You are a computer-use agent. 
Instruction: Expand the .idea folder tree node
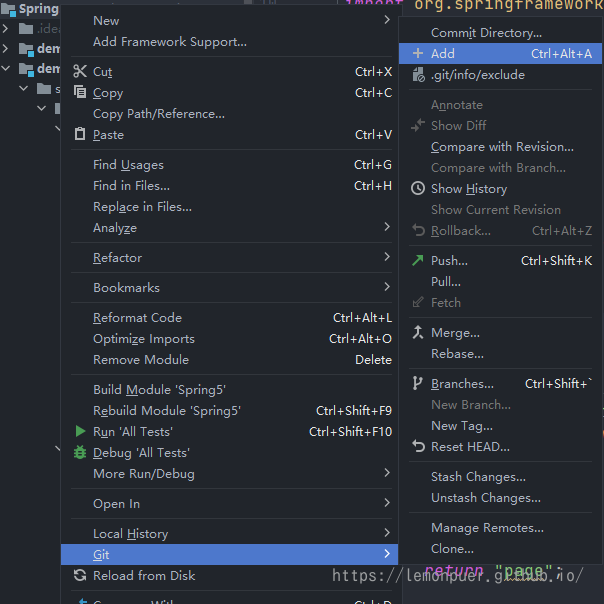5,29
